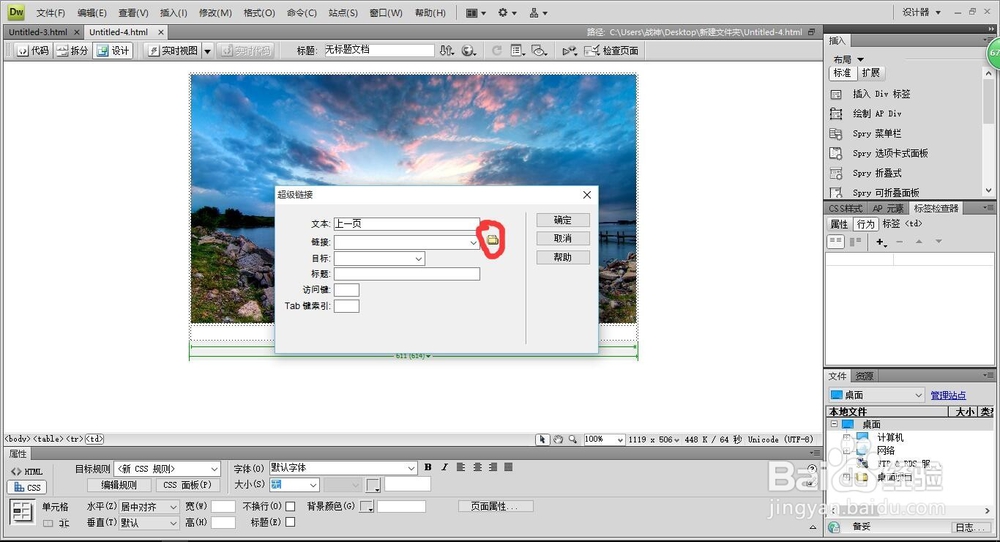Screen dimensions: 1000x542
Task: Open the Font dropdown
Action: pos(411,468)
